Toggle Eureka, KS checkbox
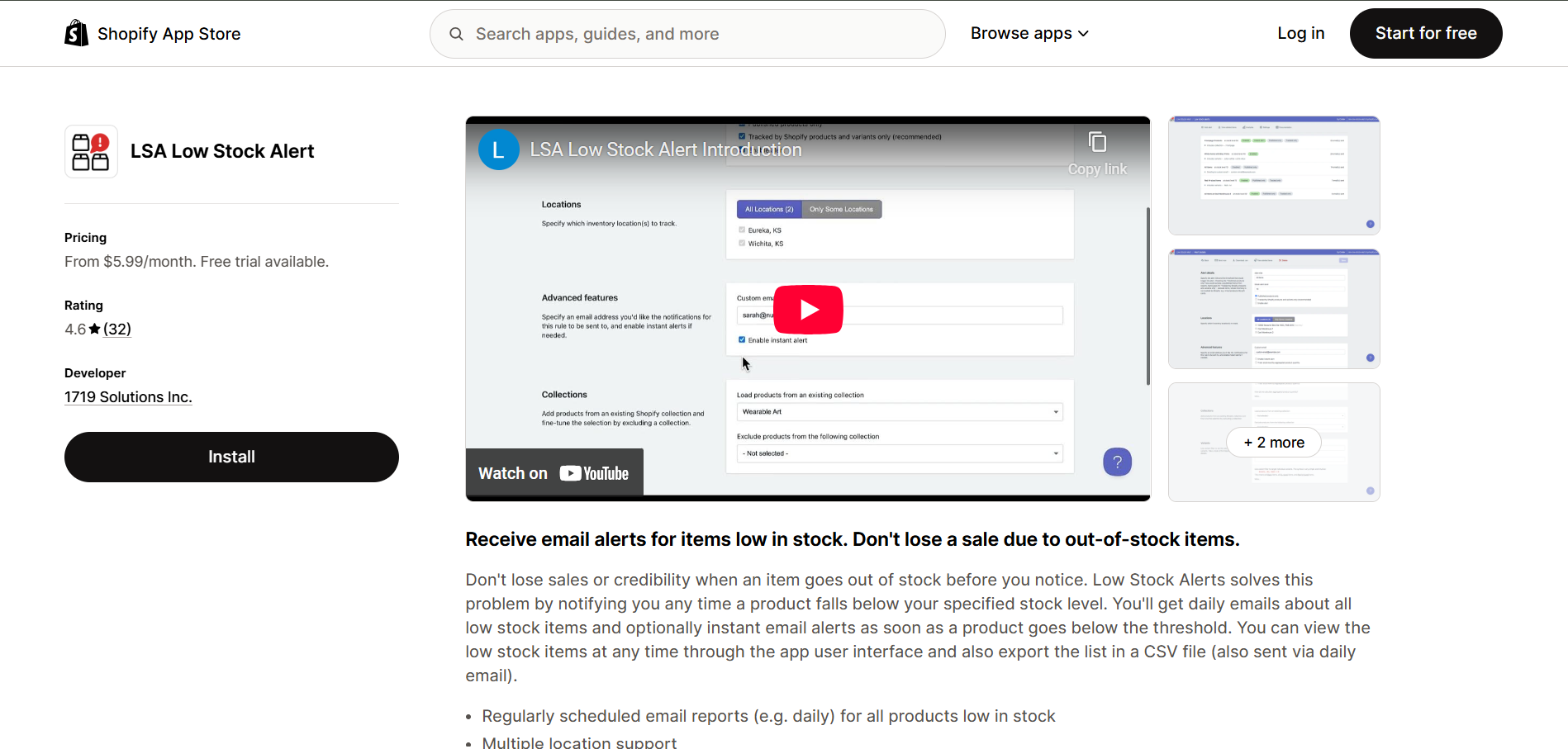The width and height of the screenshot is (1568, 749). click(742, 230)
